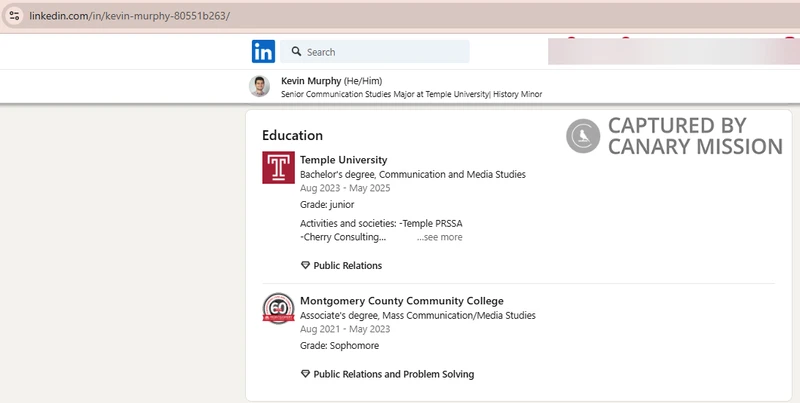Click the -Cherry Consulting... text

pos(343,237)
